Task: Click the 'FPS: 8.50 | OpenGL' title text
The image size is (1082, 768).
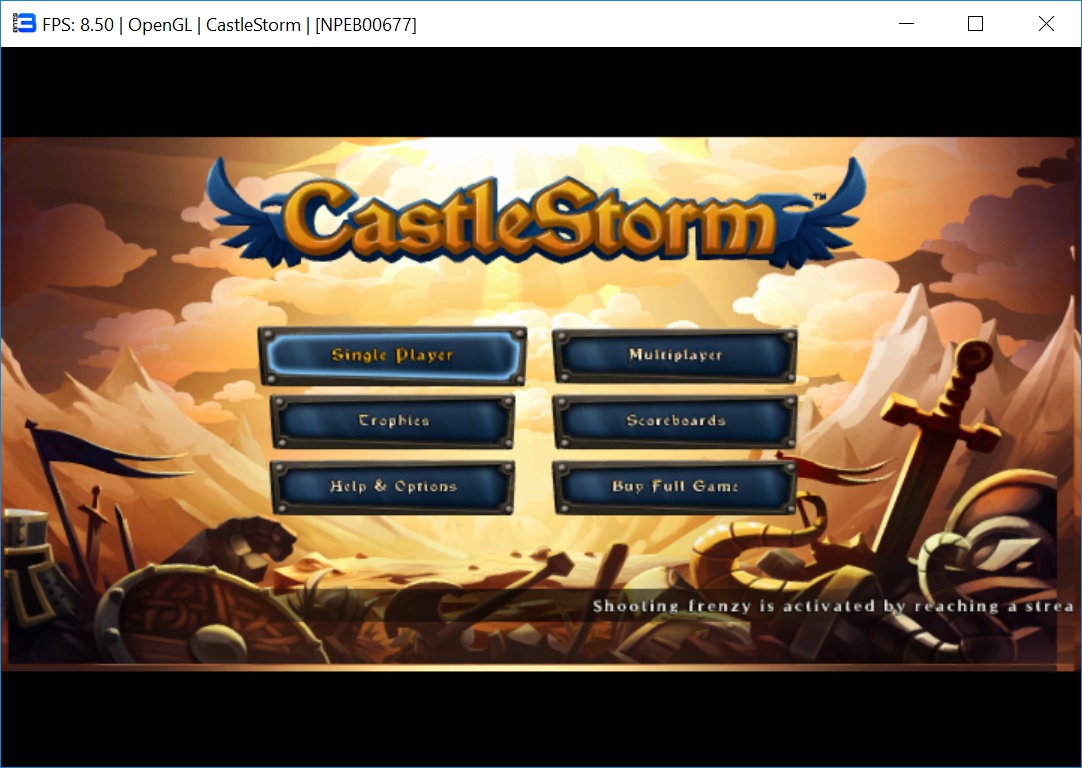Action: pyautogui.click(x=117, y=25)
